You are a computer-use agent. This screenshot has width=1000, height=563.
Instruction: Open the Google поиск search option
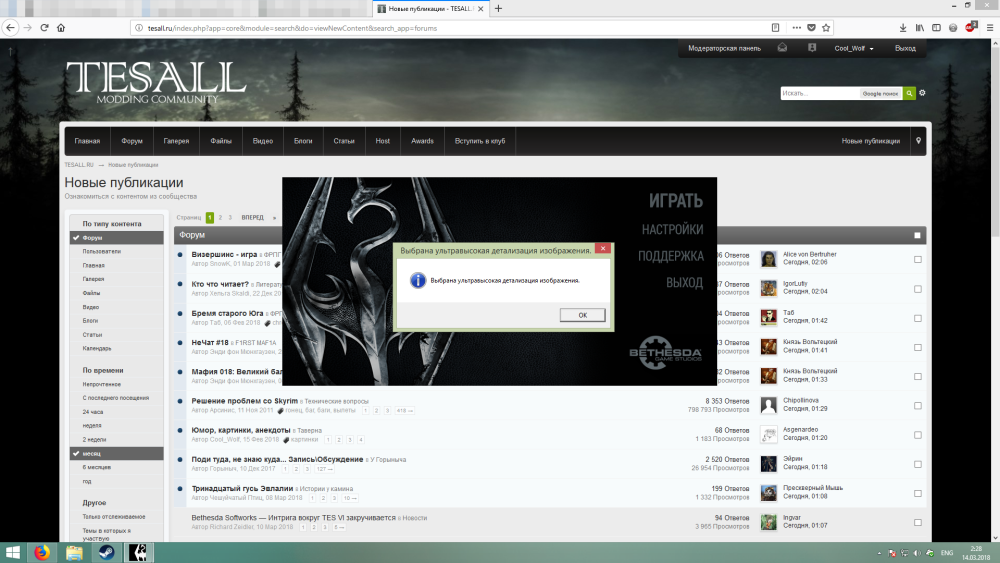[x=880, y=93]
